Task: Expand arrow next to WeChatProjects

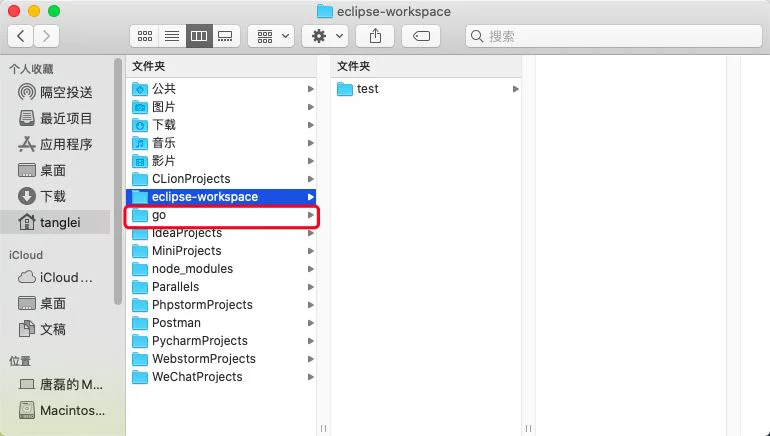Action: click(310, 377)
